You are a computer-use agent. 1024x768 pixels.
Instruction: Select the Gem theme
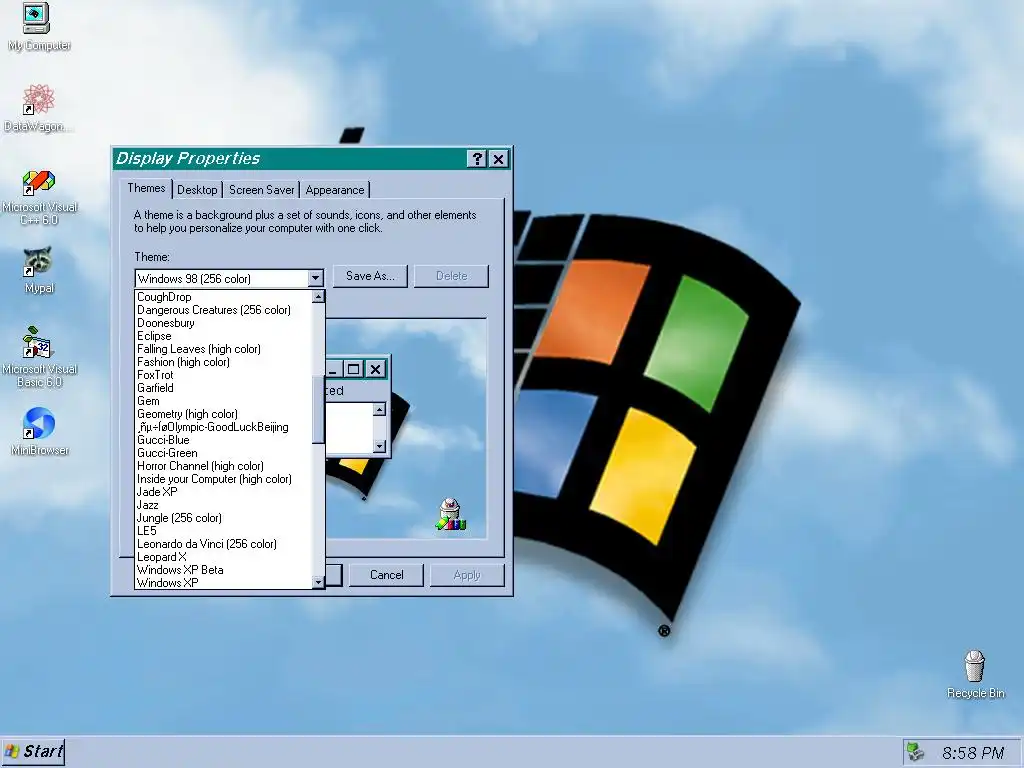(x=223, y=401)
